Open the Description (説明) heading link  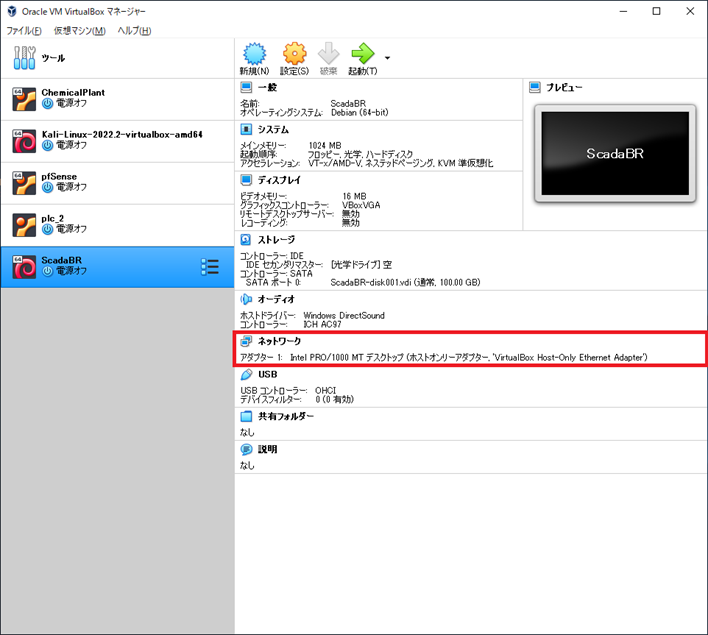coord(268,449)
